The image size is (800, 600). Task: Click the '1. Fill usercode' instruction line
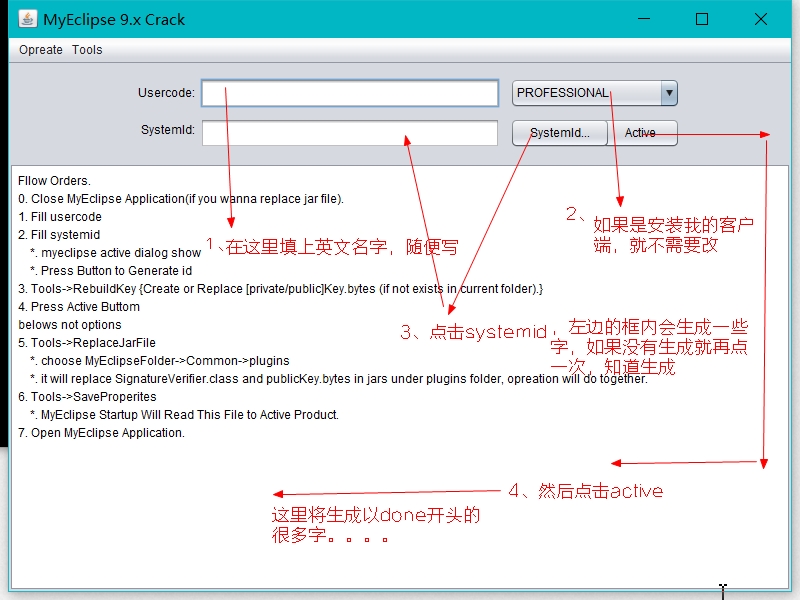(60, 217)
